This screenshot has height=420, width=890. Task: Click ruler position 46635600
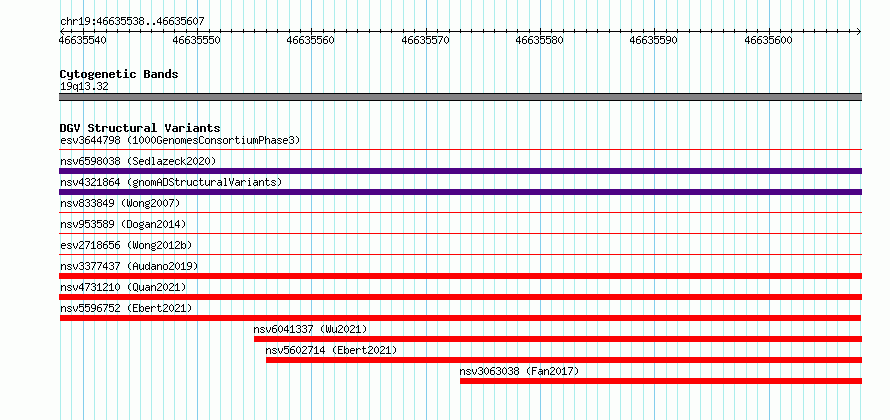(769, 40)
